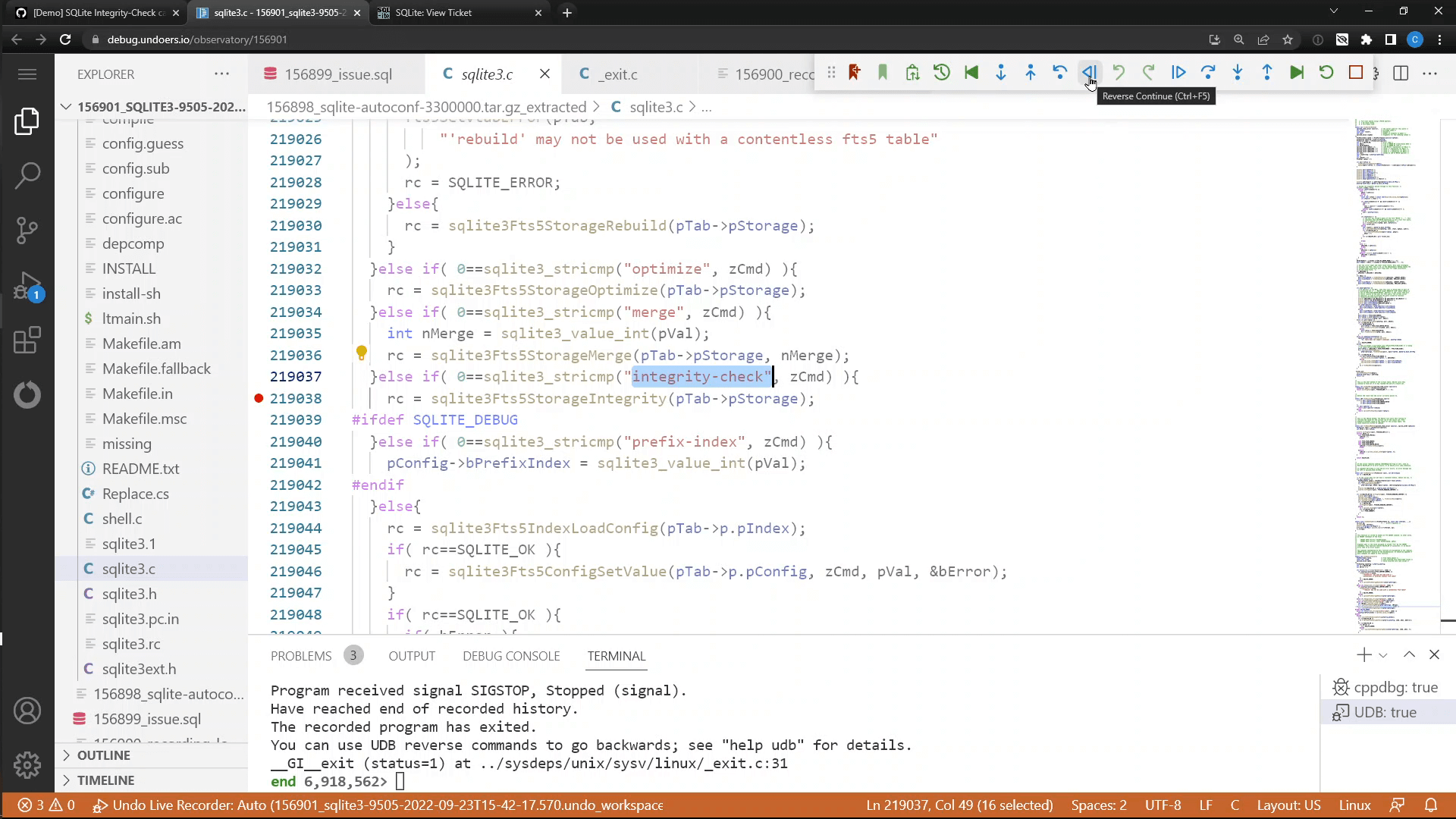Click 'Spaces: 2' in the status bar
This screenshot has height=819, width=1456.
(1098, 805)
